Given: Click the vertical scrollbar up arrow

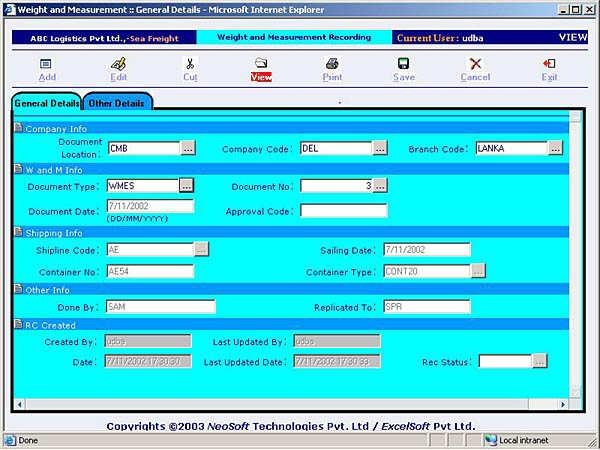Looking at the screenshot, I should (x=576, y=116).
